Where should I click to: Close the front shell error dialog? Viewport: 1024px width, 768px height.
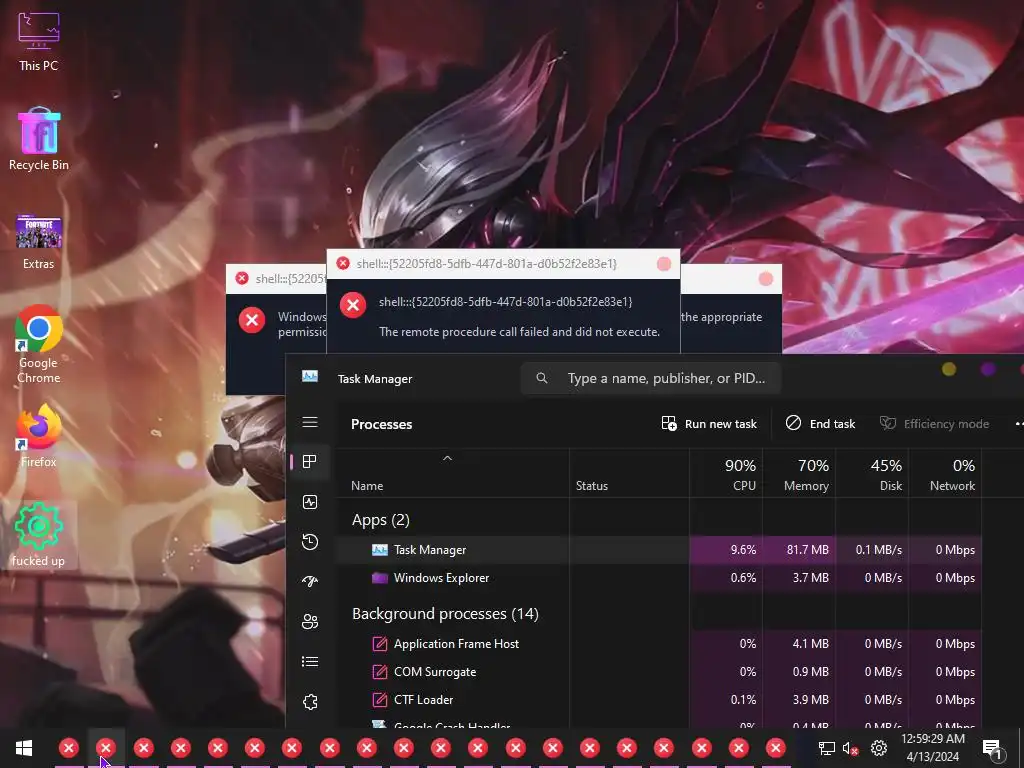point(664,264)
